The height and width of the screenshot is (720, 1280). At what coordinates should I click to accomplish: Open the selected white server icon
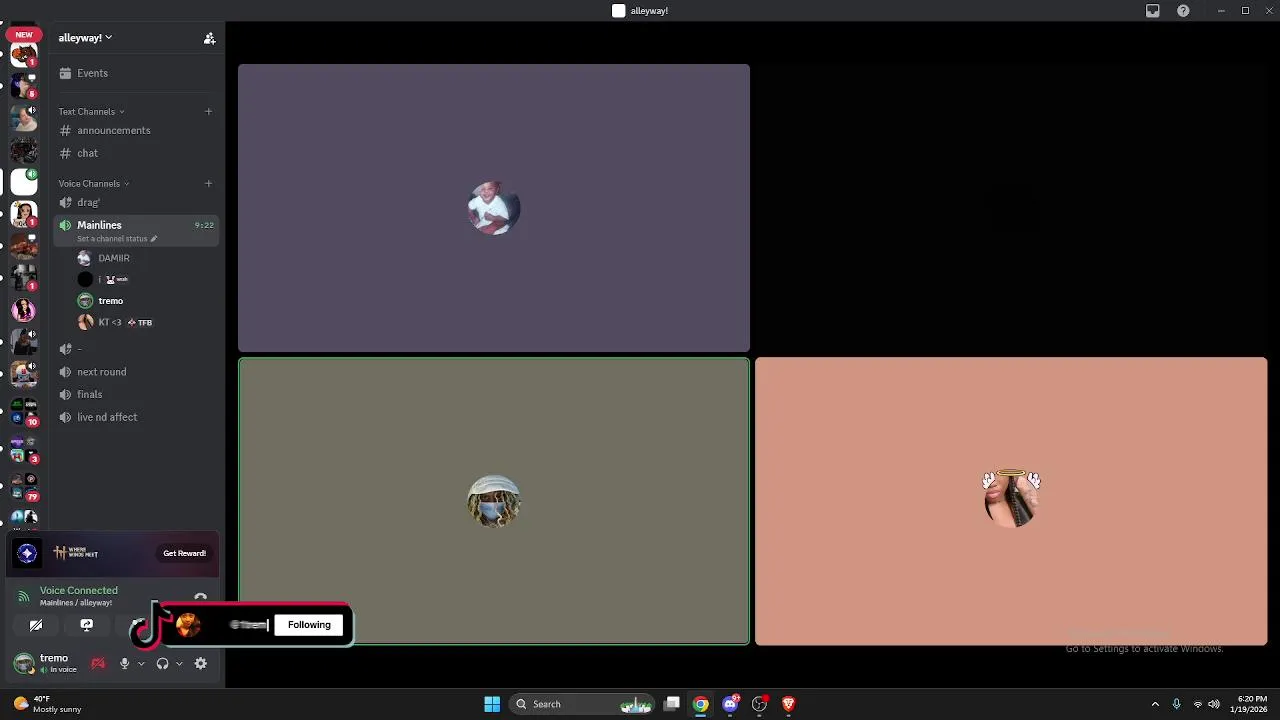(x=24, y=182)
